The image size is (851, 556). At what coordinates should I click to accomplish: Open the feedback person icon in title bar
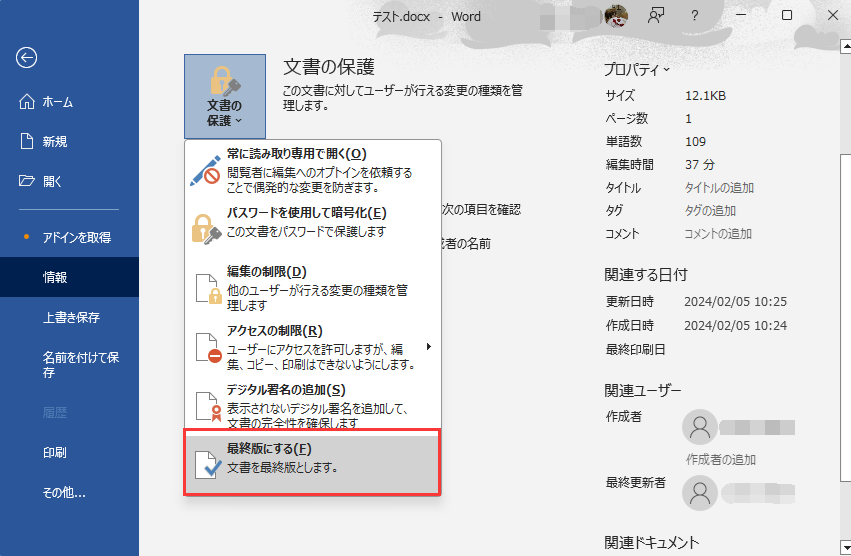[656, 16]
